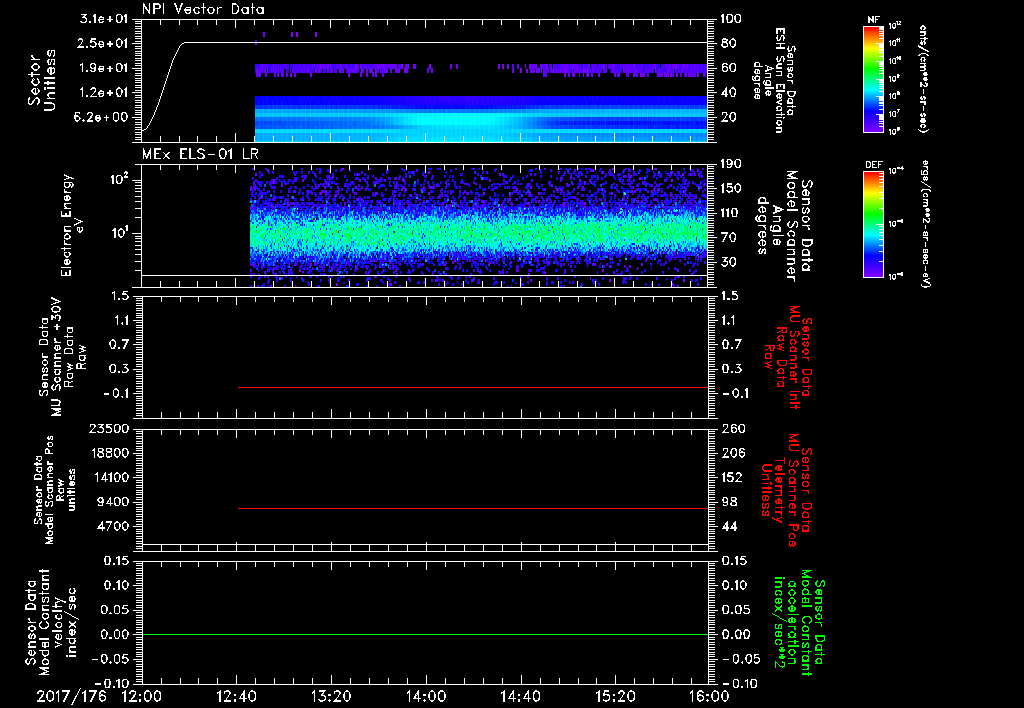Click the '152' telemetry axis value

click(x=733, y=477)
